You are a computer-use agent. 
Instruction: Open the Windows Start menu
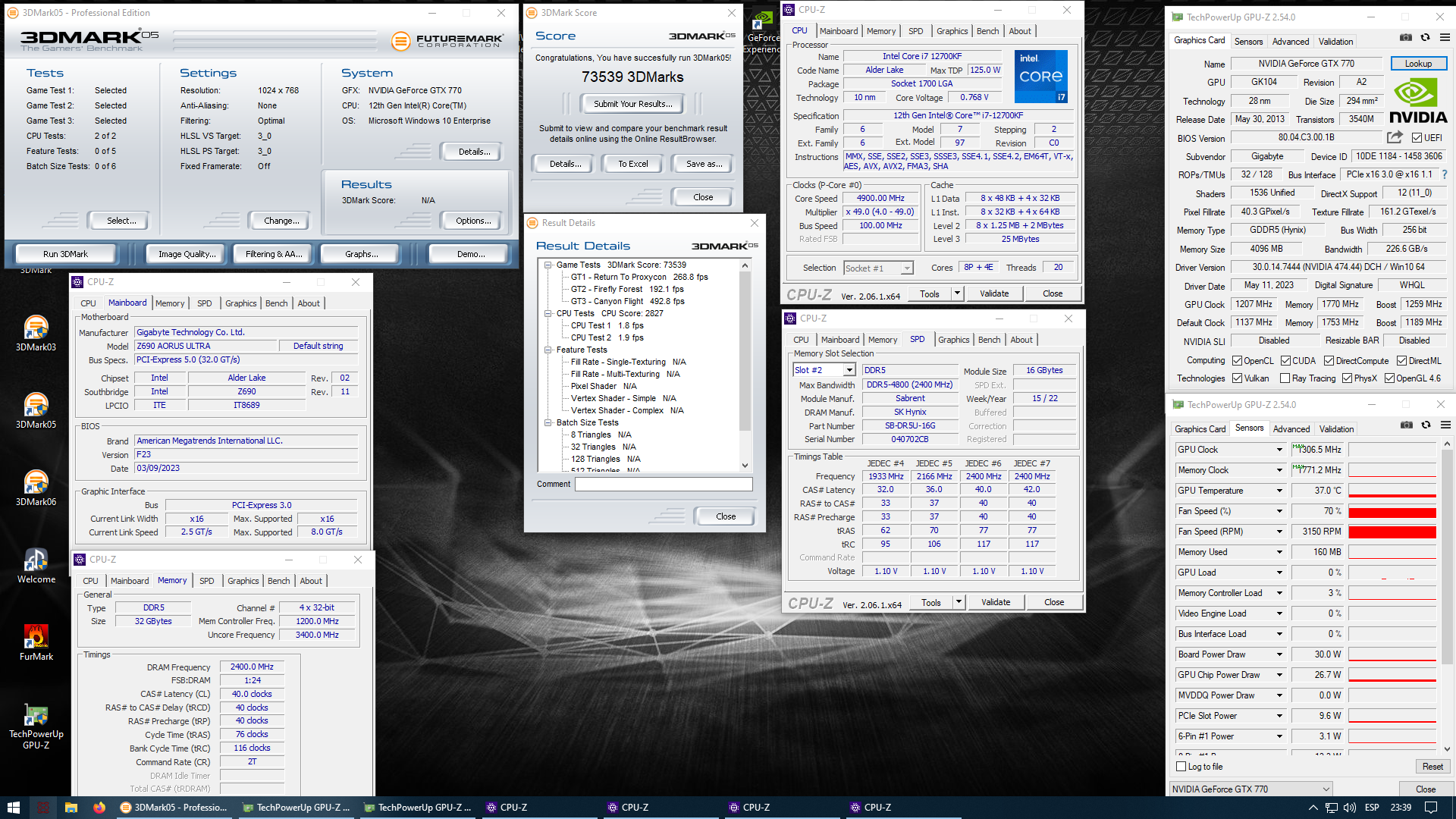13,808
